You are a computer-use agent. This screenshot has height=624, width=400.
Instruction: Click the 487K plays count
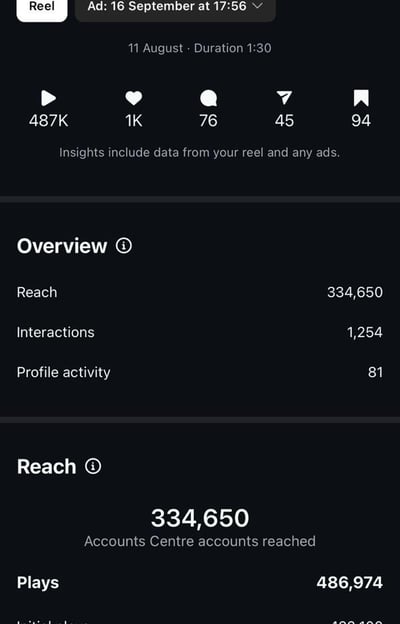pos(49,121)
